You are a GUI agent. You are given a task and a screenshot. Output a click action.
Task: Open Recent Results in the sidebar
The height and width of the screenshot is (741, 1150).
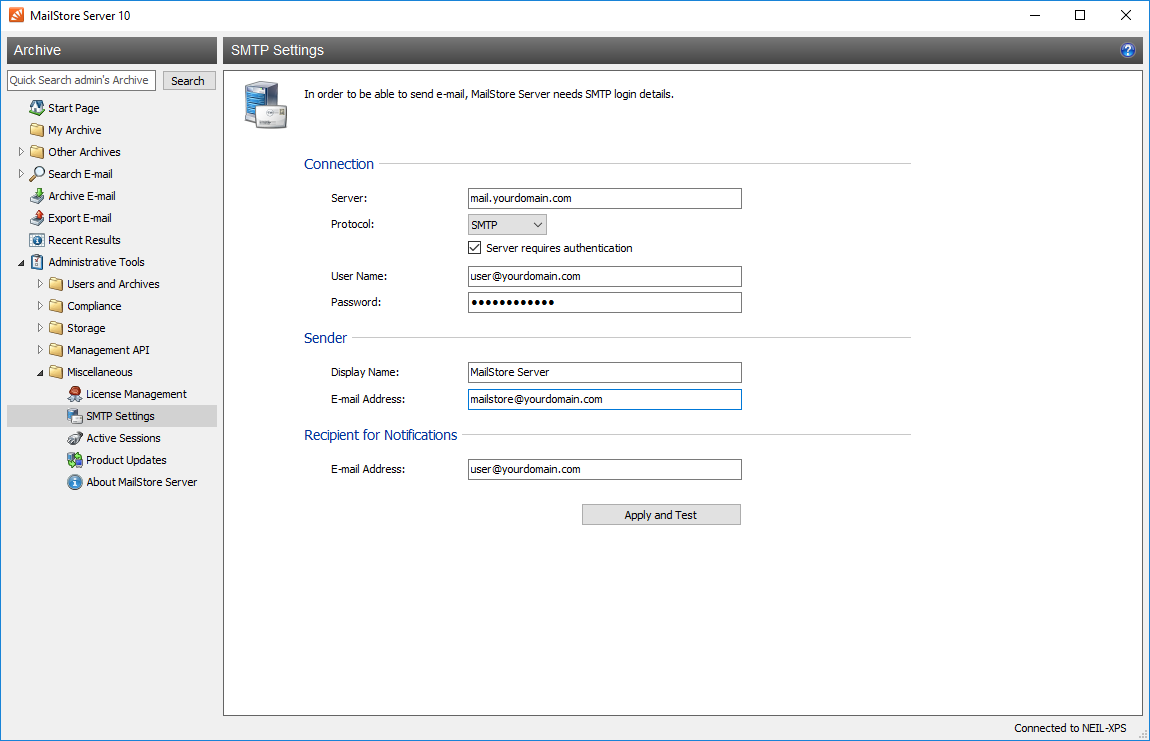point(84,240)
